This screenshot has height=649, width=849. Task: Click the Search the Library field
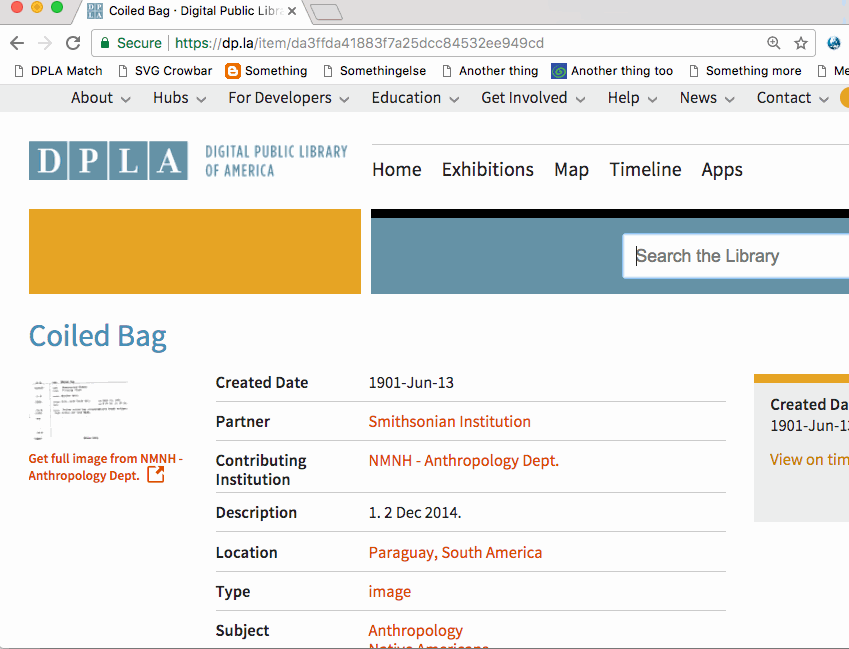(736, 256)
